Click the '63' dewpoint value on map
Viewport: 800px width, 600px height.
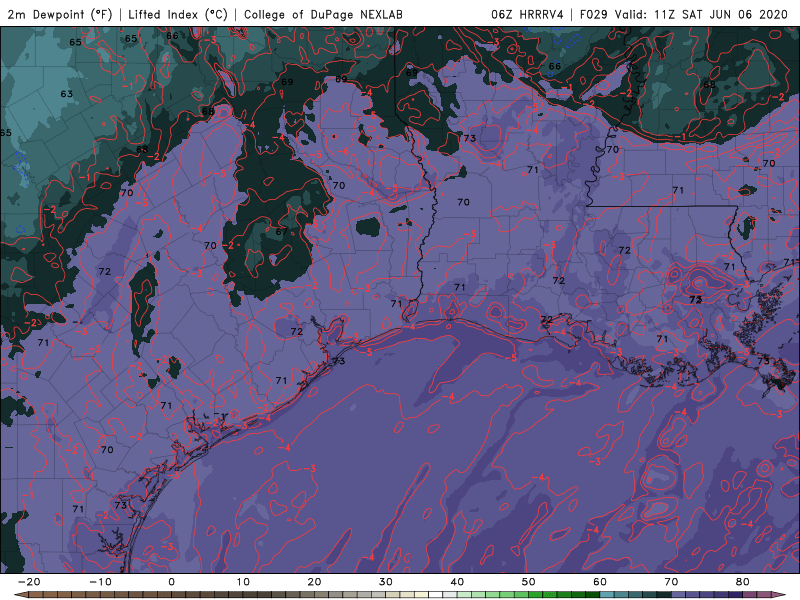coord(67,94)
